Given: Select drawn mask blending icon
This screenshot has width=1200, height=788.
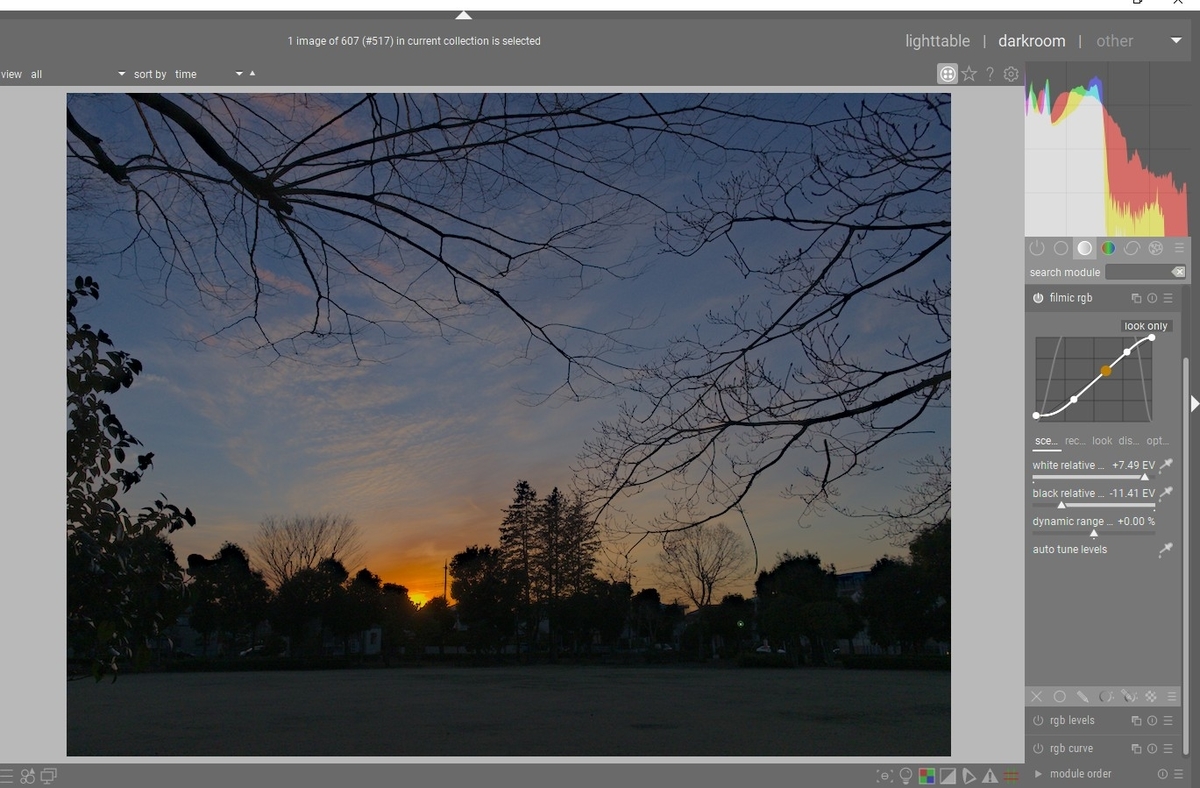Looking at the screenshot, I should coord(1083,696).
